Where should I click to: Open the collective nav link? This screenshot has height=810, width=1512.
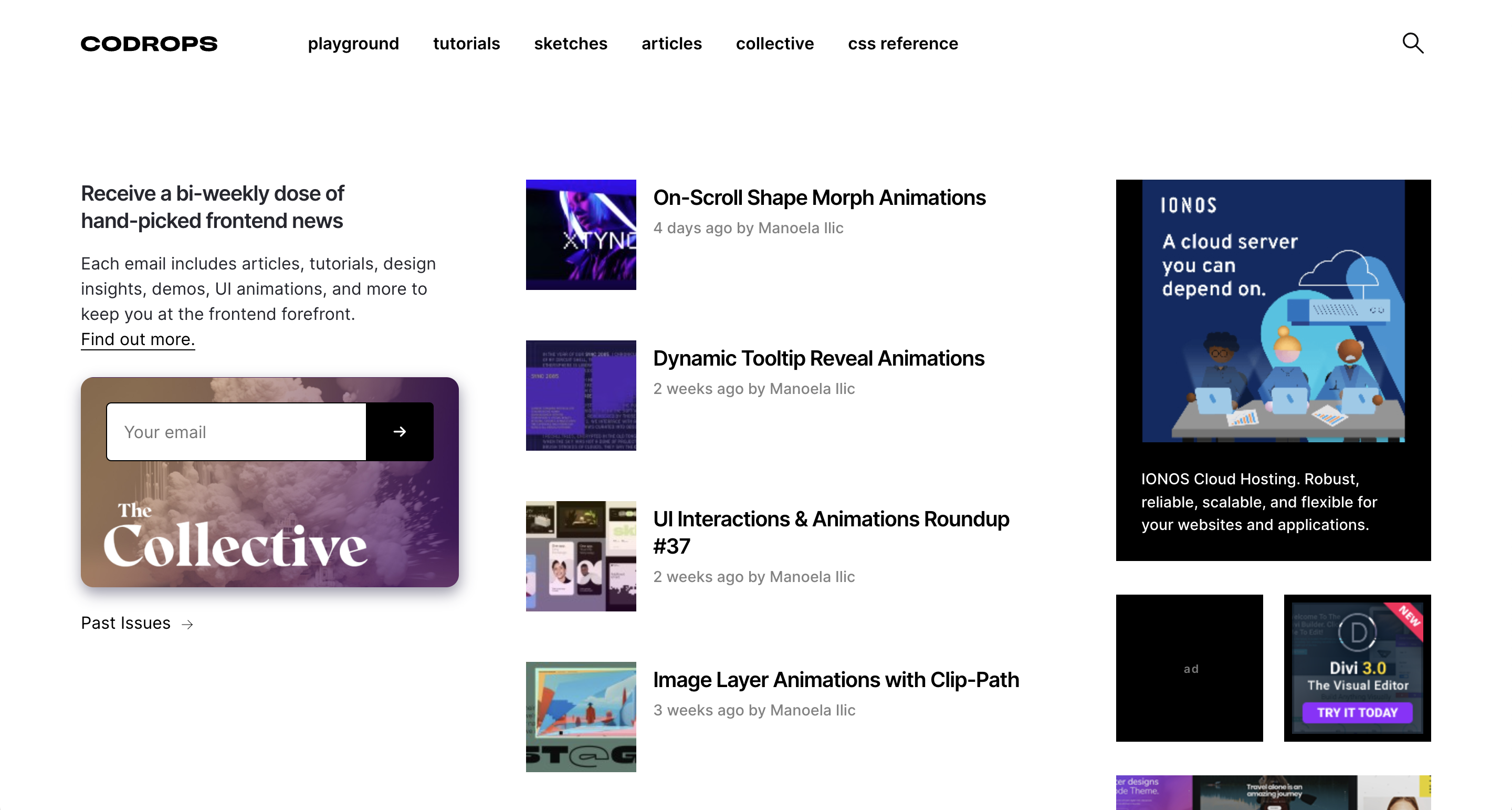tap(774, 44)
